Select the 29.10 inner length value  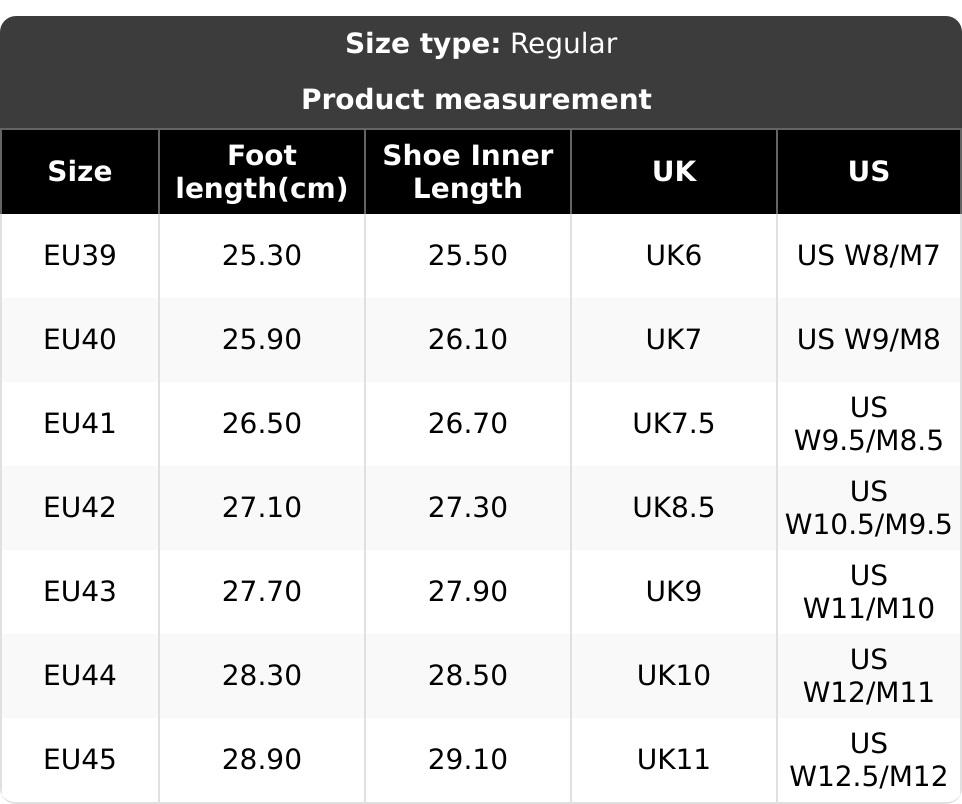(468, 760)
